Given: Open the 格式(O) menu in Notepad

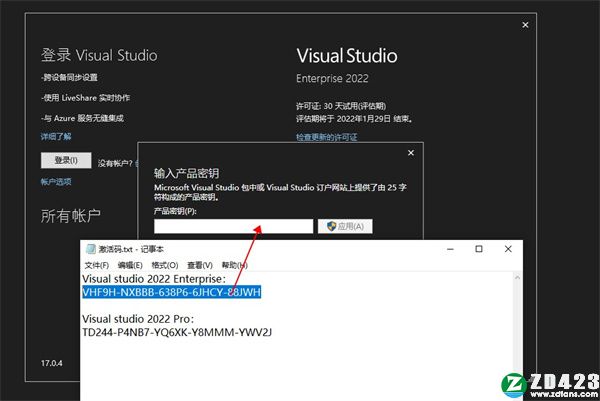Looking at the screenshot, I should [165, 265].
